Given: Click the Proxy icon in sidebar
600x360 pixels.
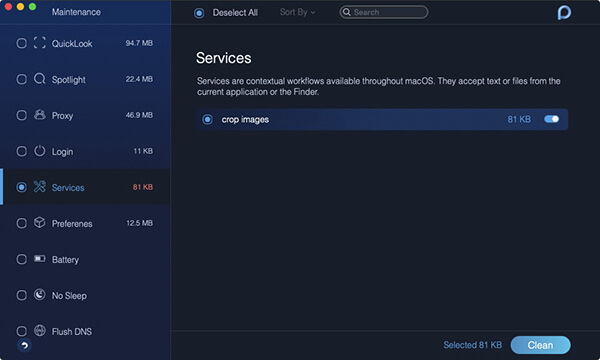Looking at the screenshot, I should coord(39,115).
